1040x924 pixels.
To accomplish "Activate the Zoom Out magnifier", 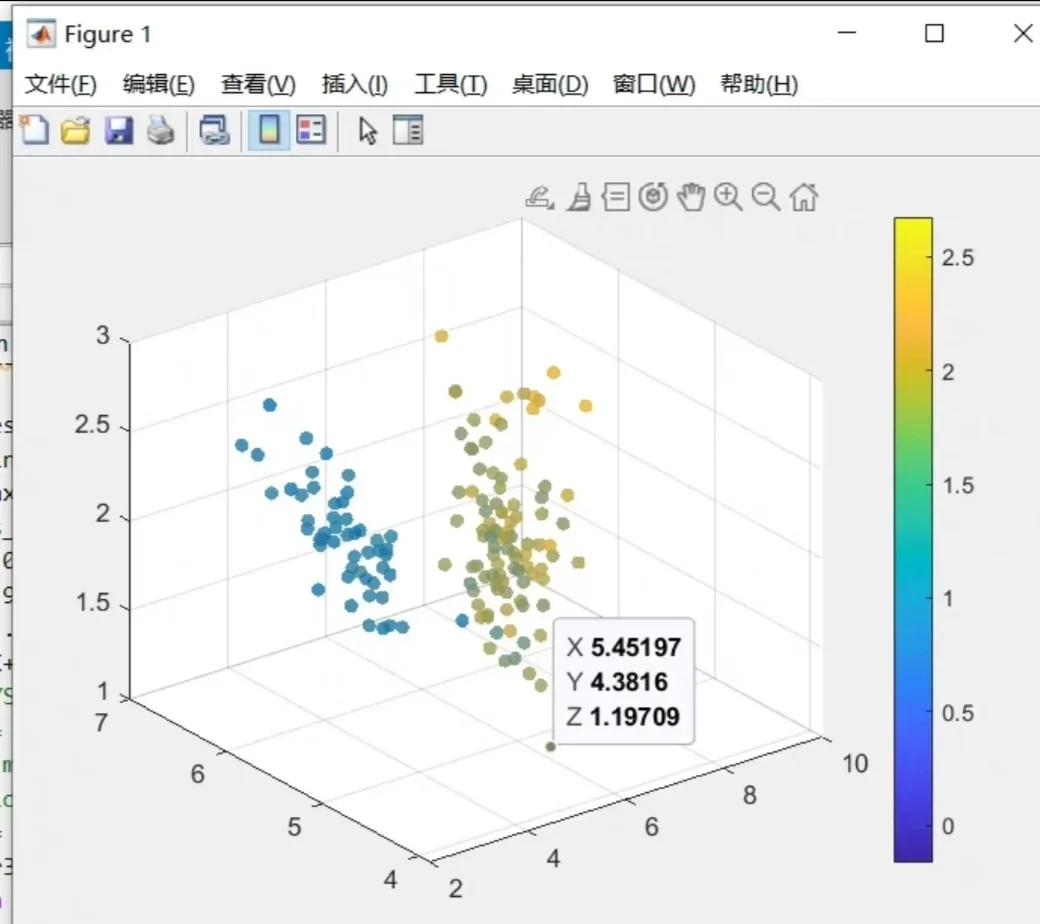I will pos(766,197).
